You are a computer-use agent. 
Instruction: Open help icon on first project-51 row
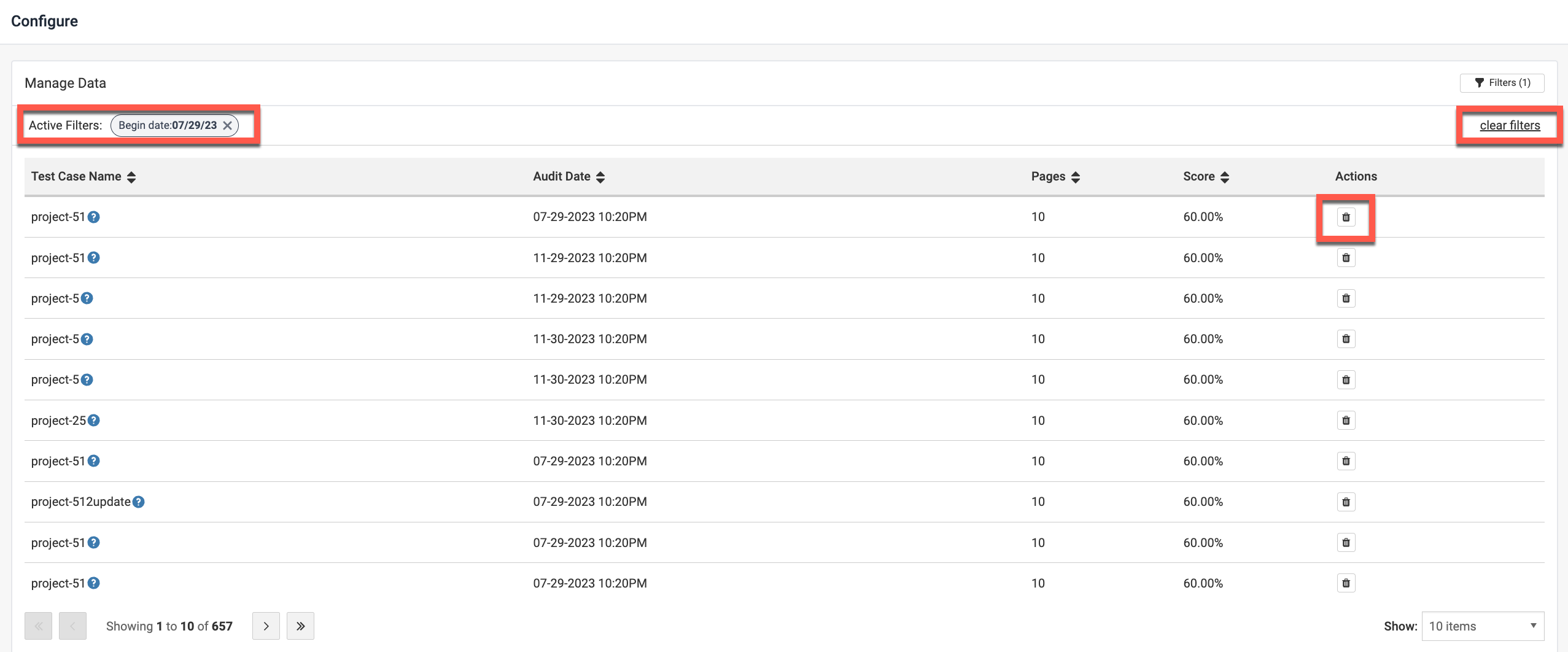point(93,217)
